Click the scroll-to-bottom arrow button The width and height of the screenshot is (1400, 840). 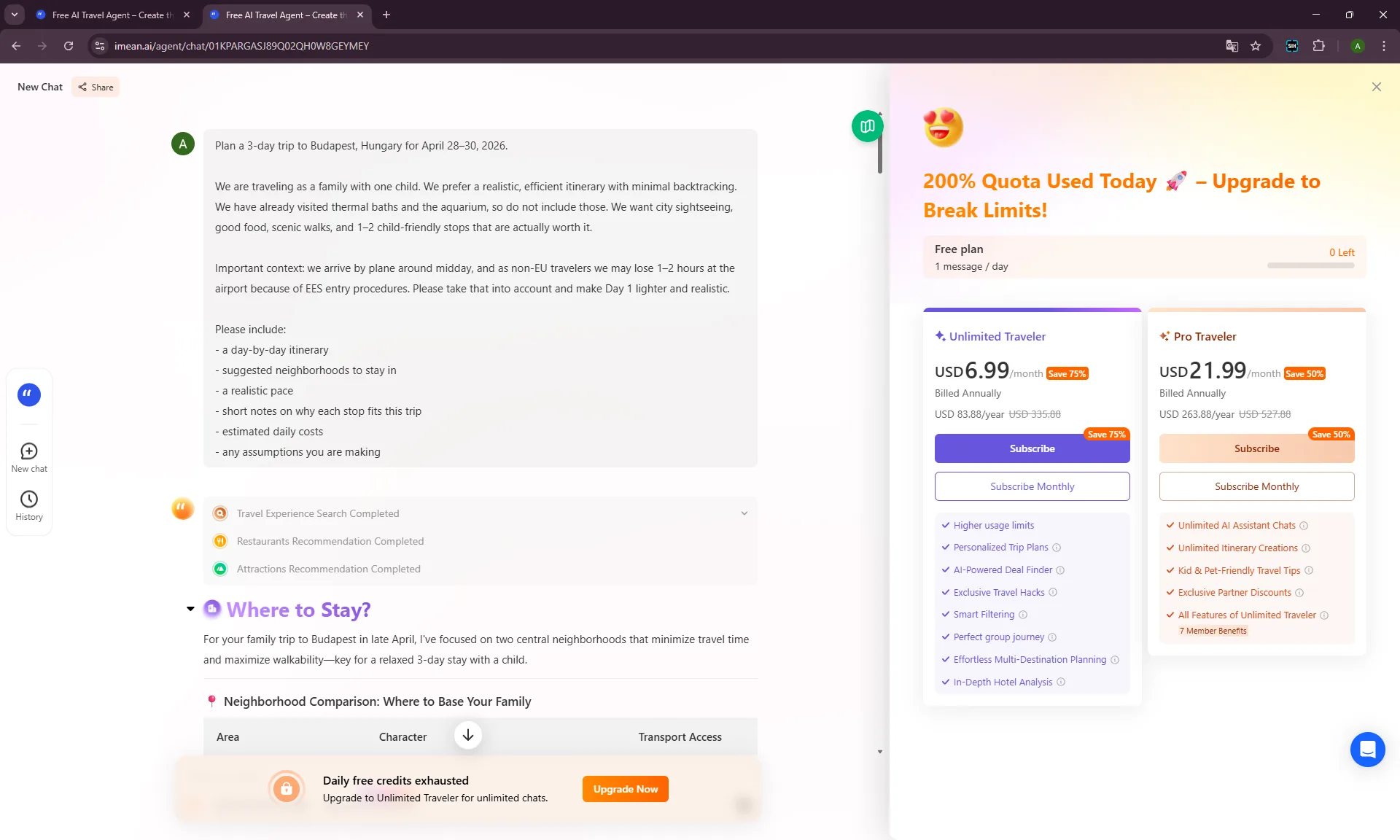coord(468,735)
